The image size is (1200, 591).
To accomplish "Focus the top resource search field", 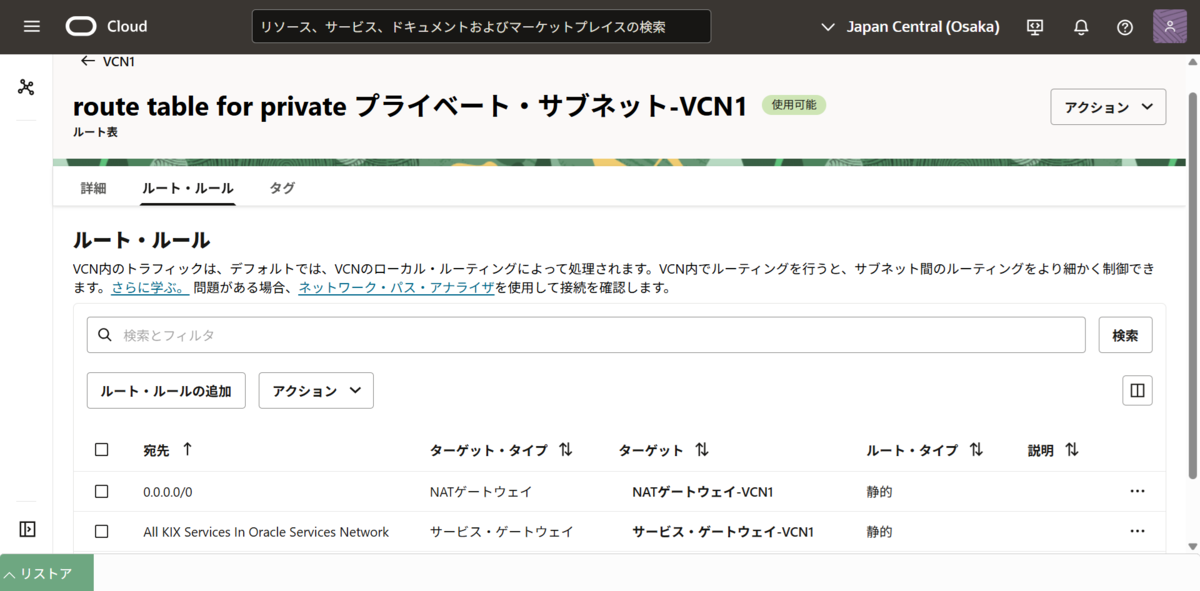I will 481,27.
